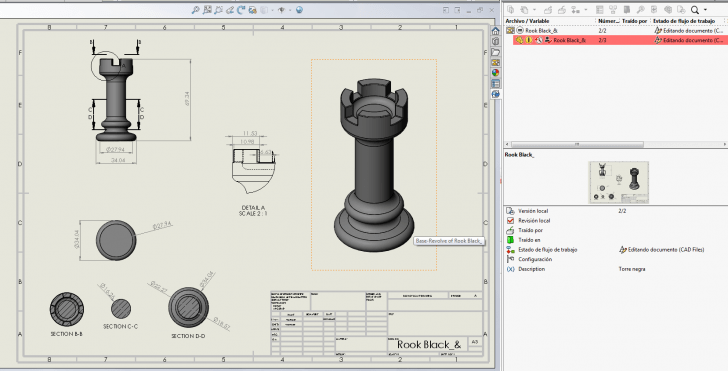Screen dimensions: 728x371
Task: Select the SOLIDWORKS PDM task pane tab
Action: click(x=495, y=94)
